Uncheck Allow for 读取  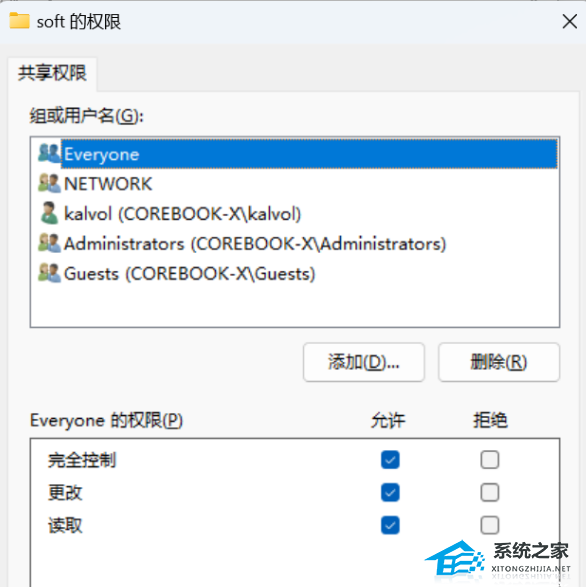click(x=390, y=525)
